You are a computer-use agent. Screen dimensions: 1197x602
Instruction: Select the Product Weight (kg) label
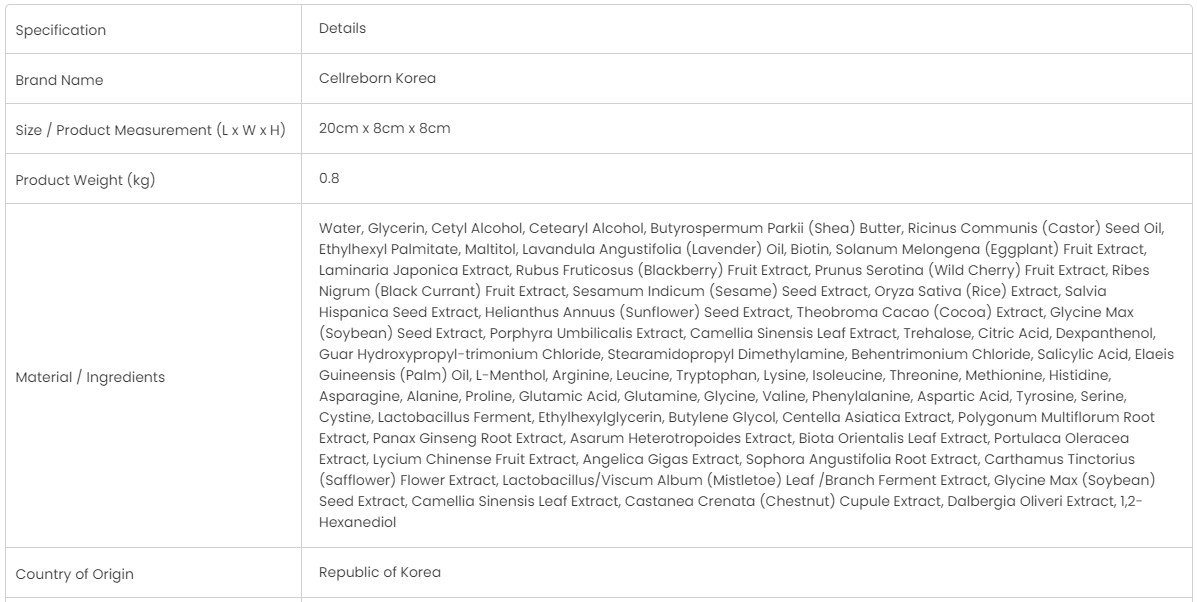(85, 181)
